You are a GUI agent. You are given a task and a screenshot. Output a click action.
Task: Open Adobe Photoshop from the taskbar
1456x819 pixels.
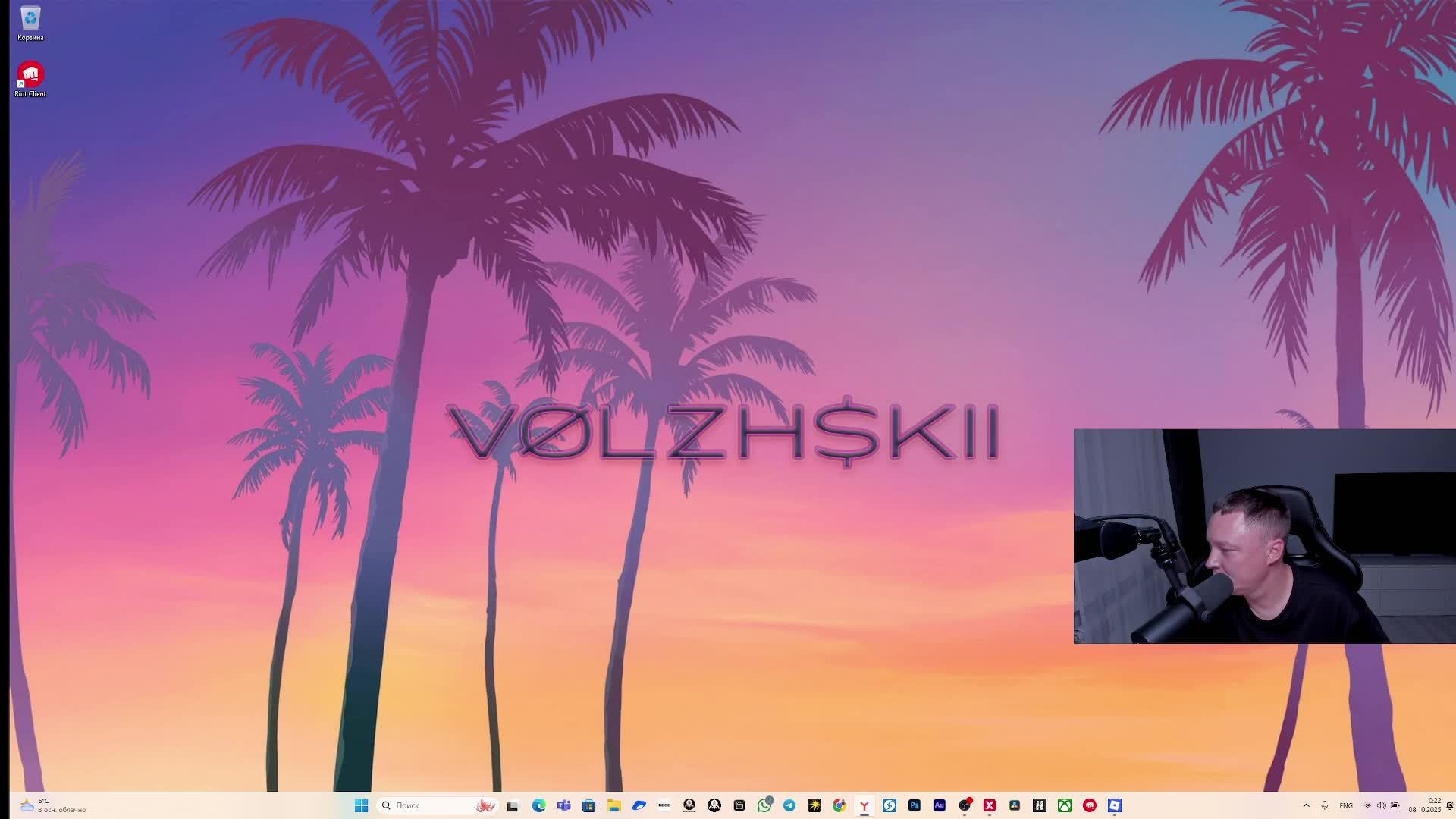(915, 805)
